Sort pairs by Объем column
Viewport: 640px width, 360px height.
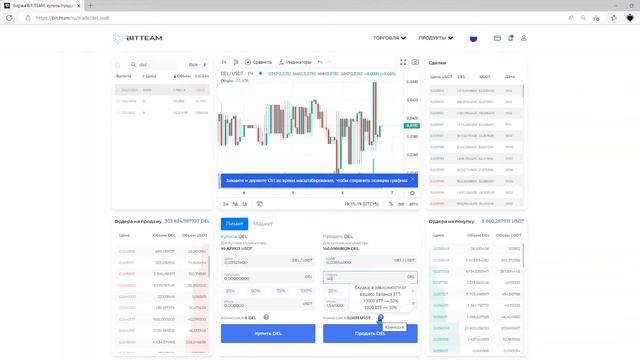pos(182,76)
